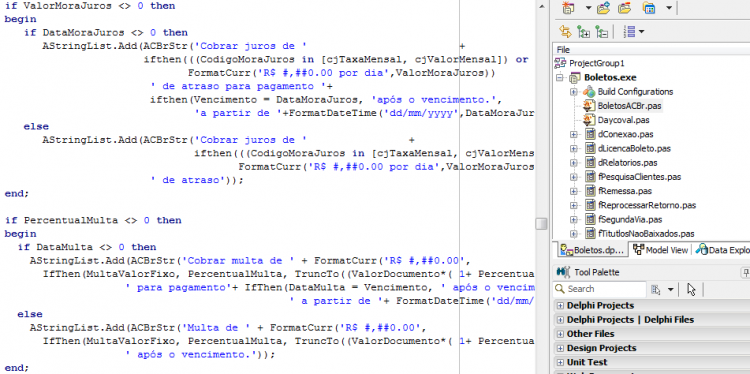Click the Add Existing Project folder icon
750x374 pixels.
click(604, 7)
